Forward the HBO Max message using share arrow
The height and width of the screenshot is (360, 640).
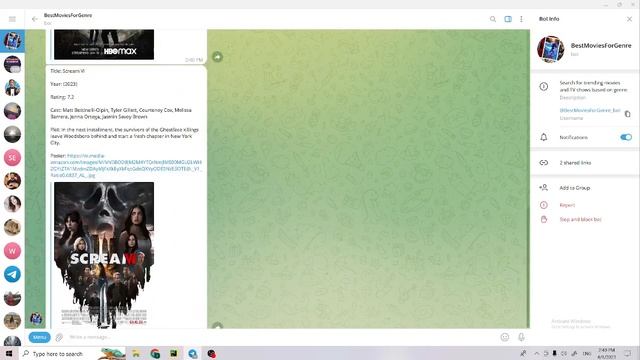coord(218,57)
